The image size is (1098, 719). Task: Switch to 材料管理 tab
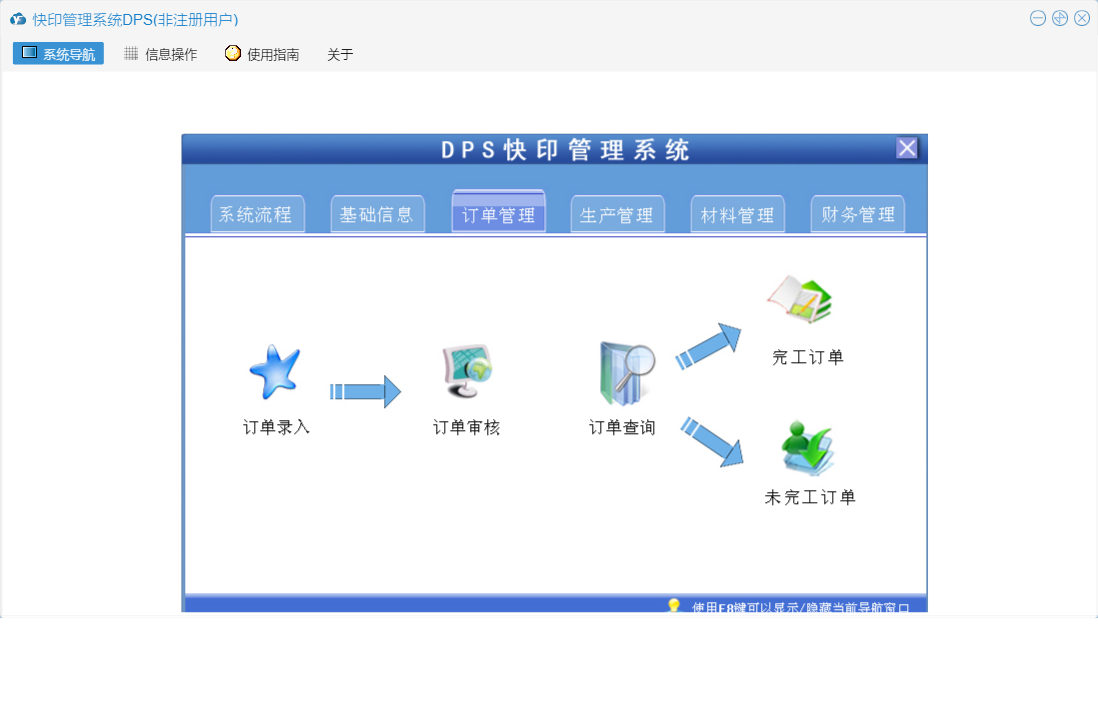click(737, 214)
